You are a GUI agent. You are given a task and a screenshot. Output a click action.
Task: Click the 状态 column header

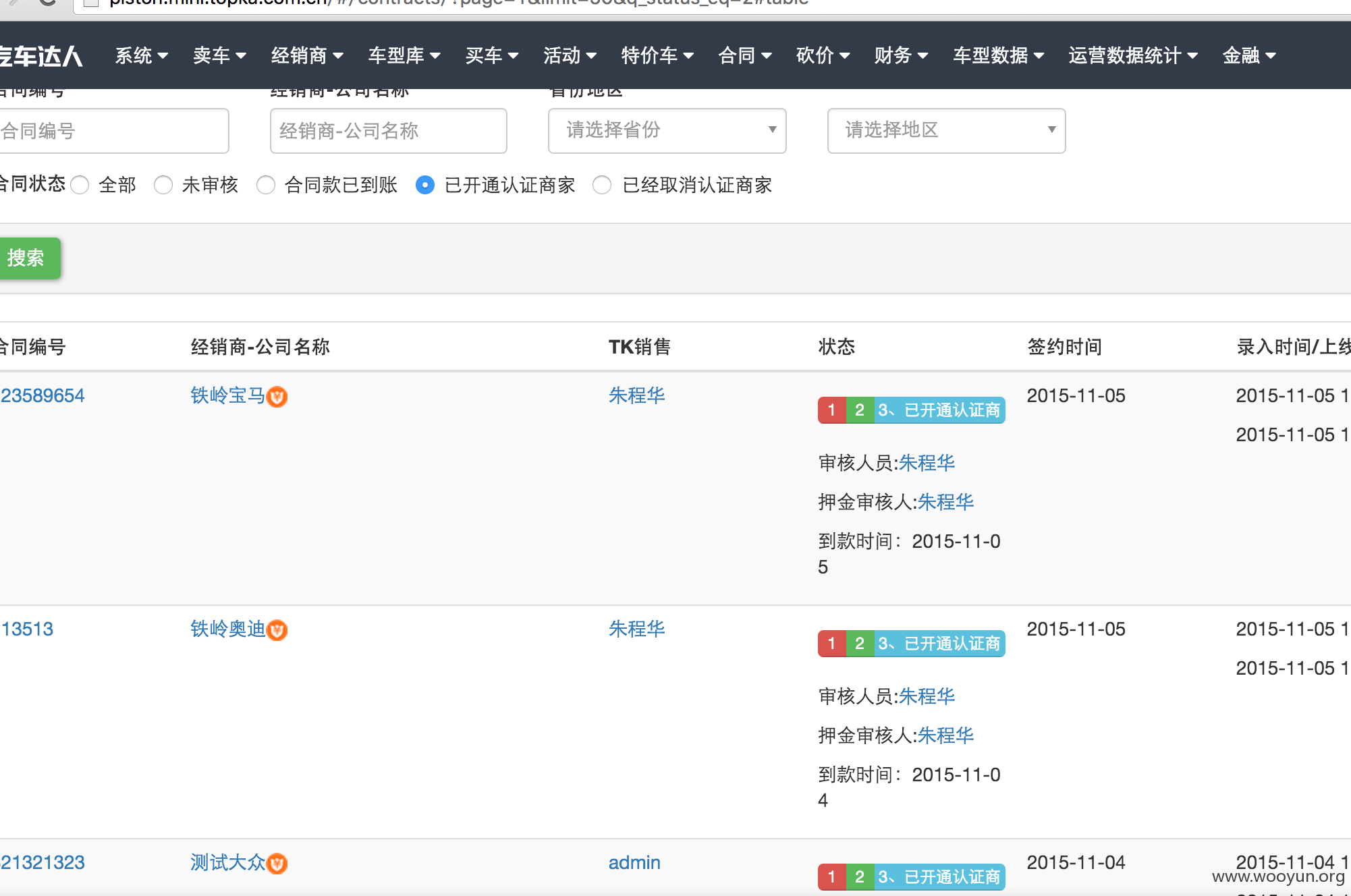coord(837,347)
